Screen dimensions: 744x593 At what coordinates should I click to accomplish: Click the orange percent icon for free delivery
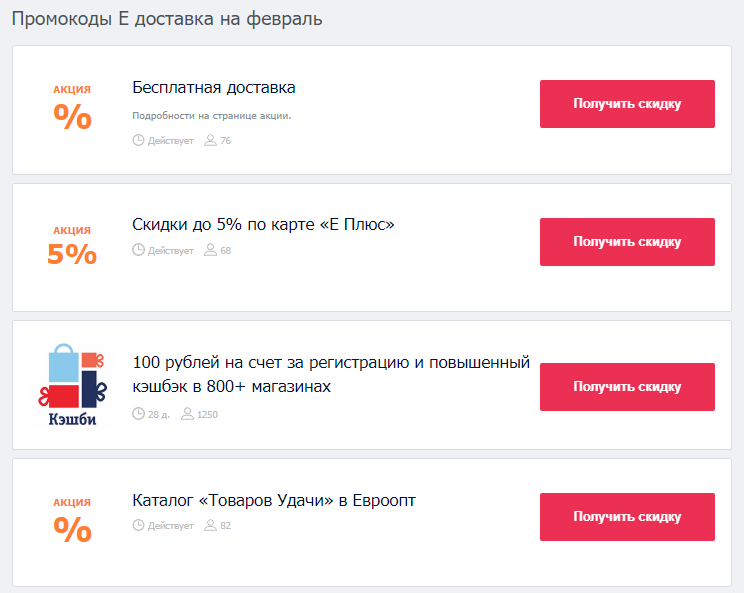(x=72, y=116)
